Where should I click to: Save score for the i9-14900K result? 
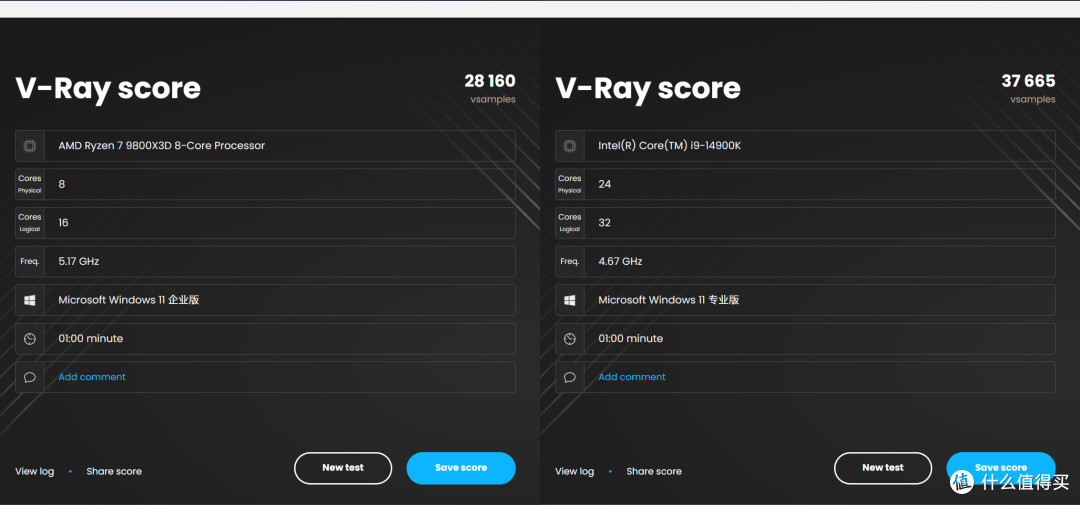click(x=1001, y=468)
